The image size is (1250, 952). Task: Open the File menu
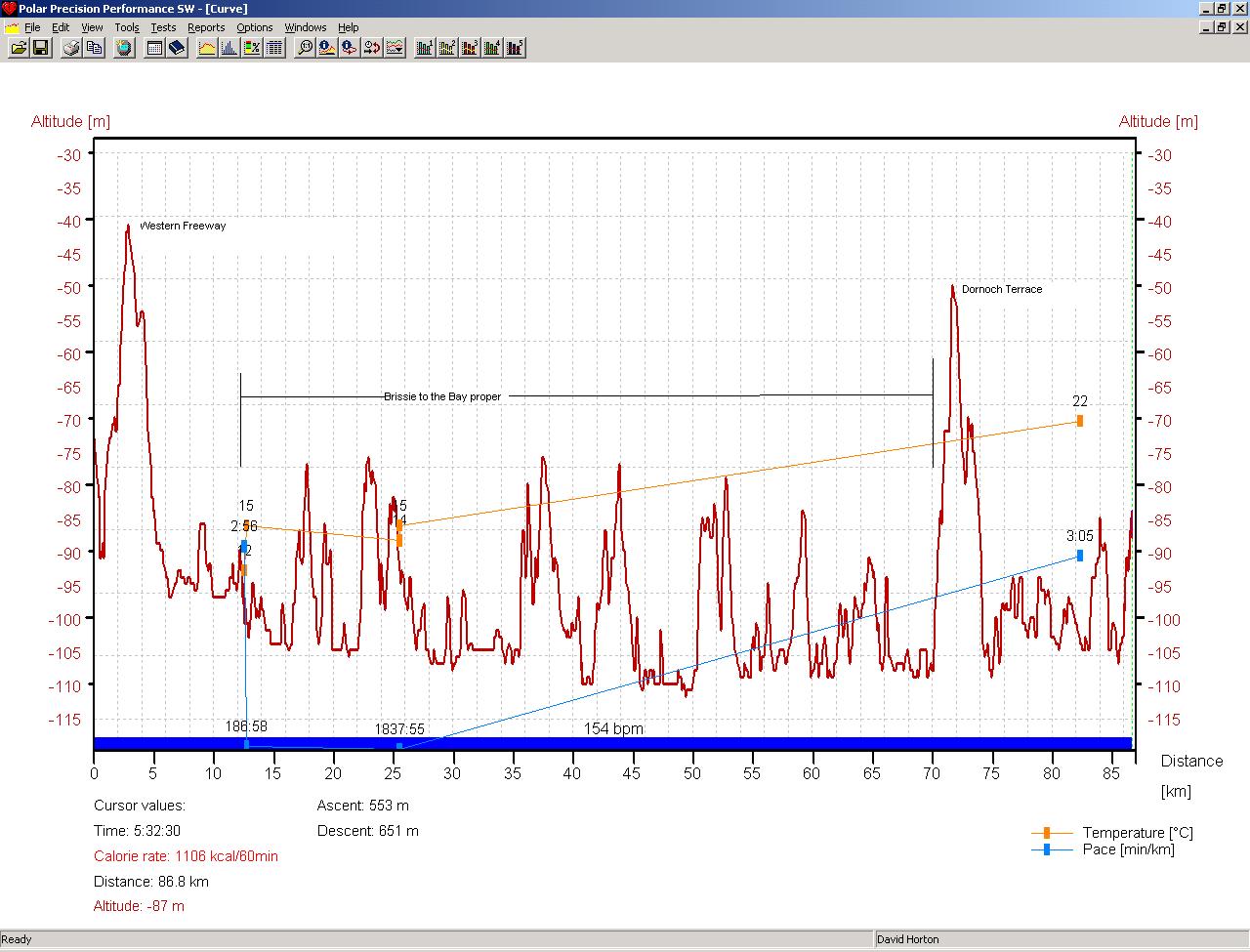[32, 27]
